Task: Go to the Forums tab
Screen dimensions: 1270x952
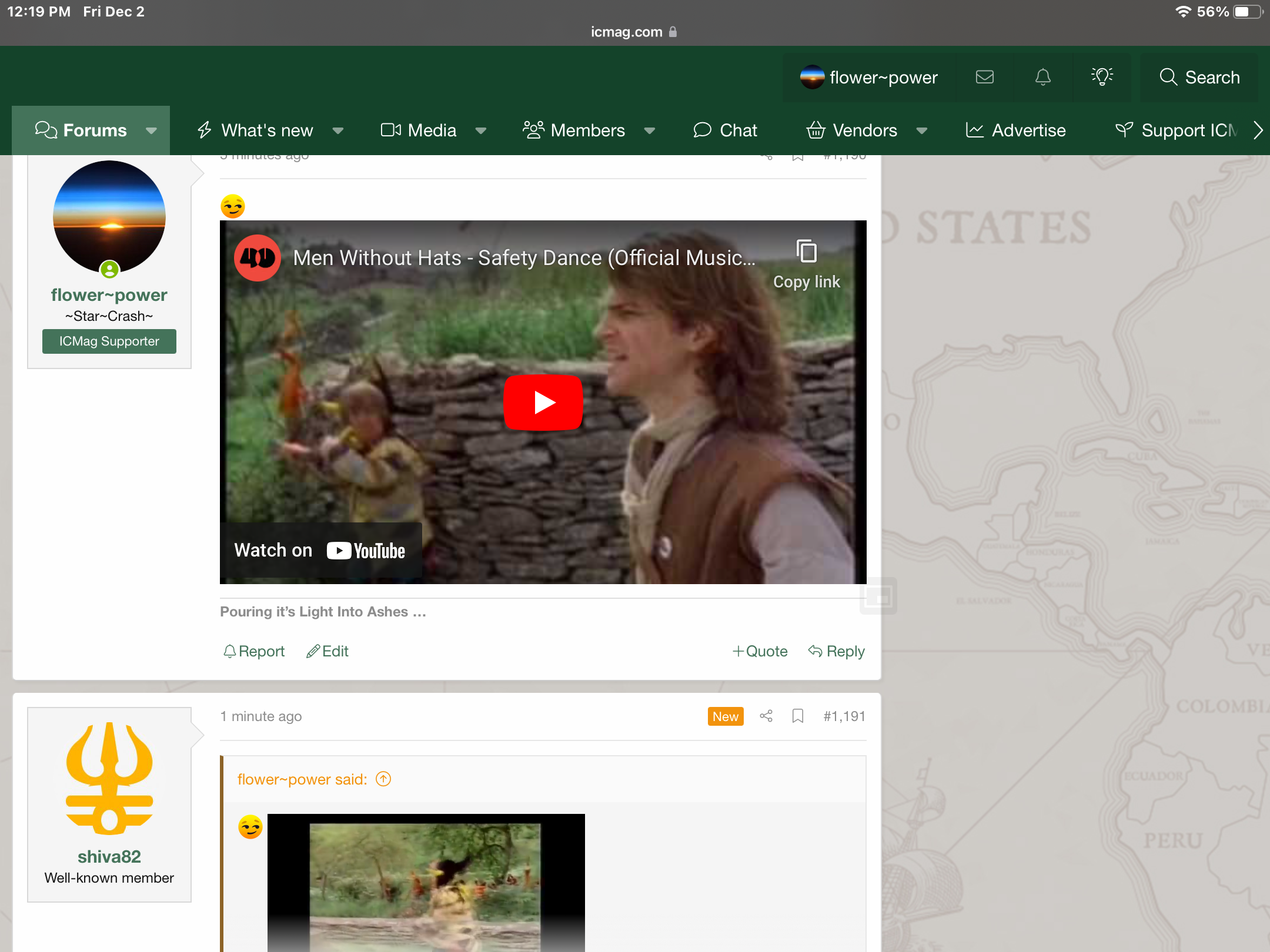Action: 81,130
